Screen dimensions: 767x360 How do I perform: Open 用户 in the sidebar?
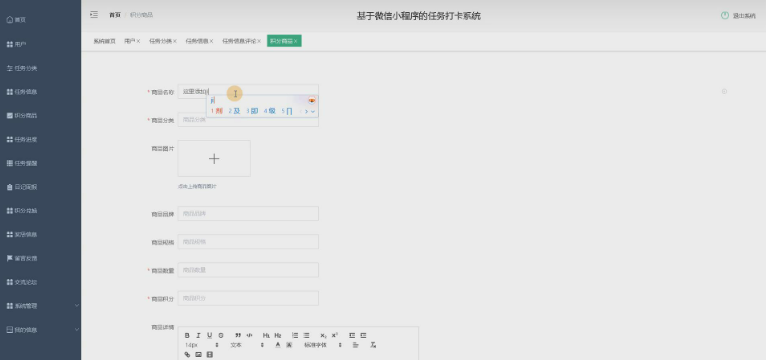click(41, 44)
